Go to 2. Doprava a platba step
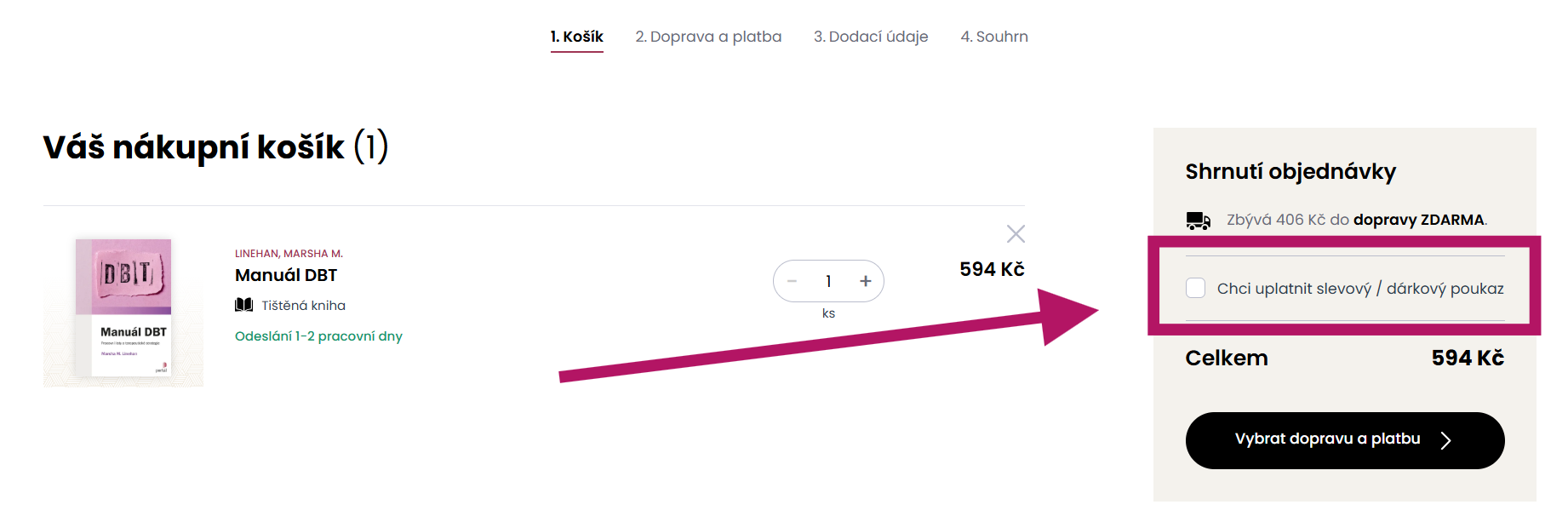The height and width of the screenshot is (522, 1568). [x=707, y=37]
